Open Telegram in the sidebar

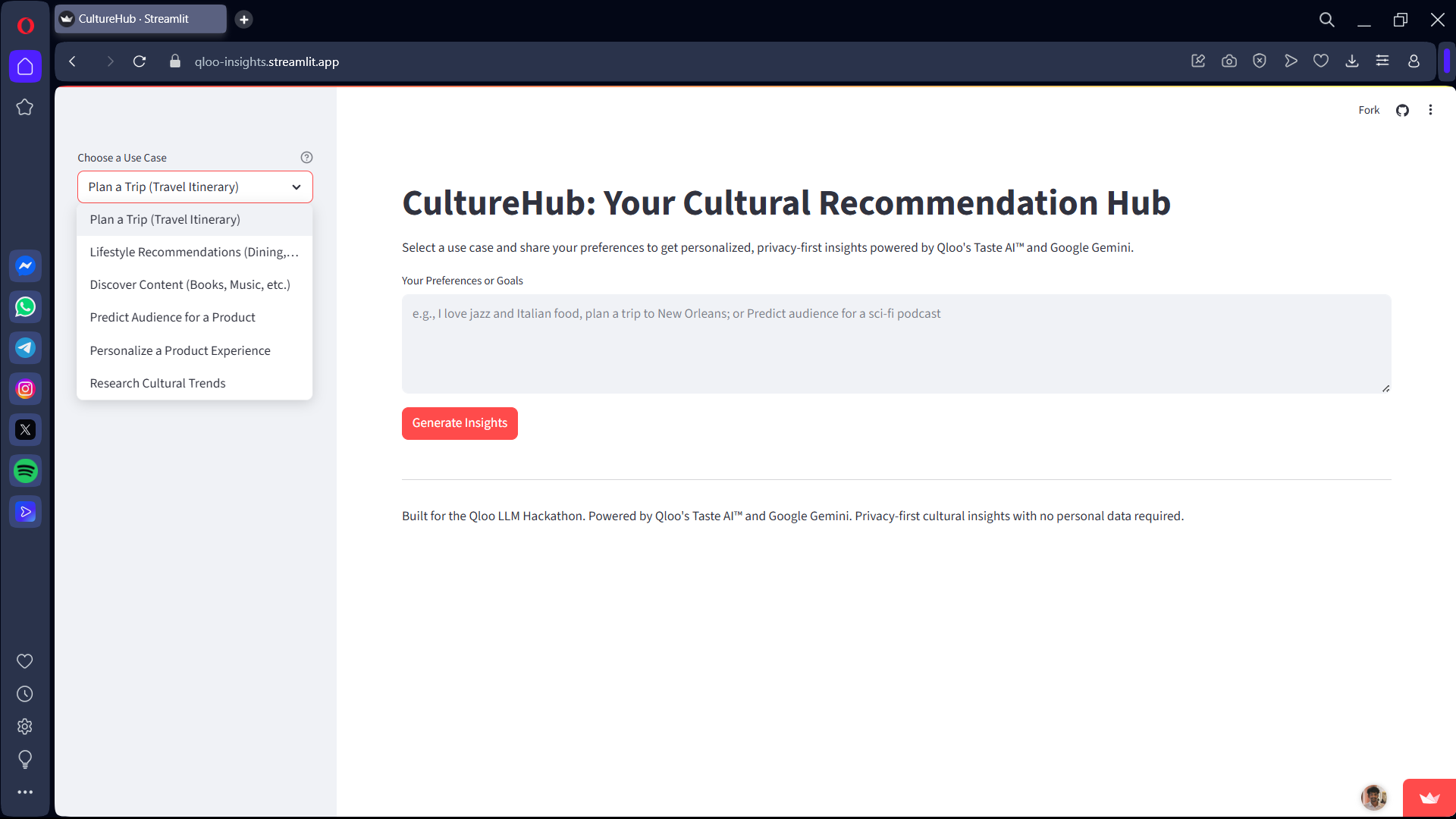tap(25, 348)
